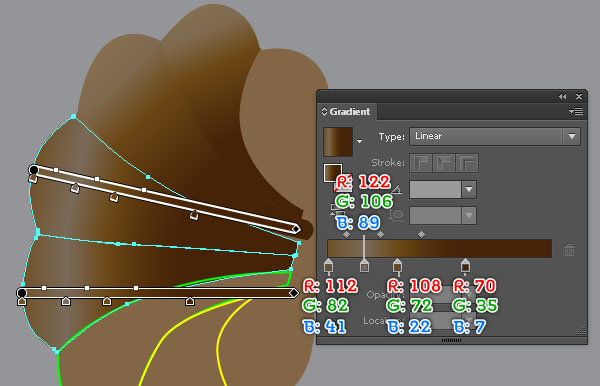Click the fill color square swatch
This screenshot has width=600, height=386.
(x=333, y=173)
